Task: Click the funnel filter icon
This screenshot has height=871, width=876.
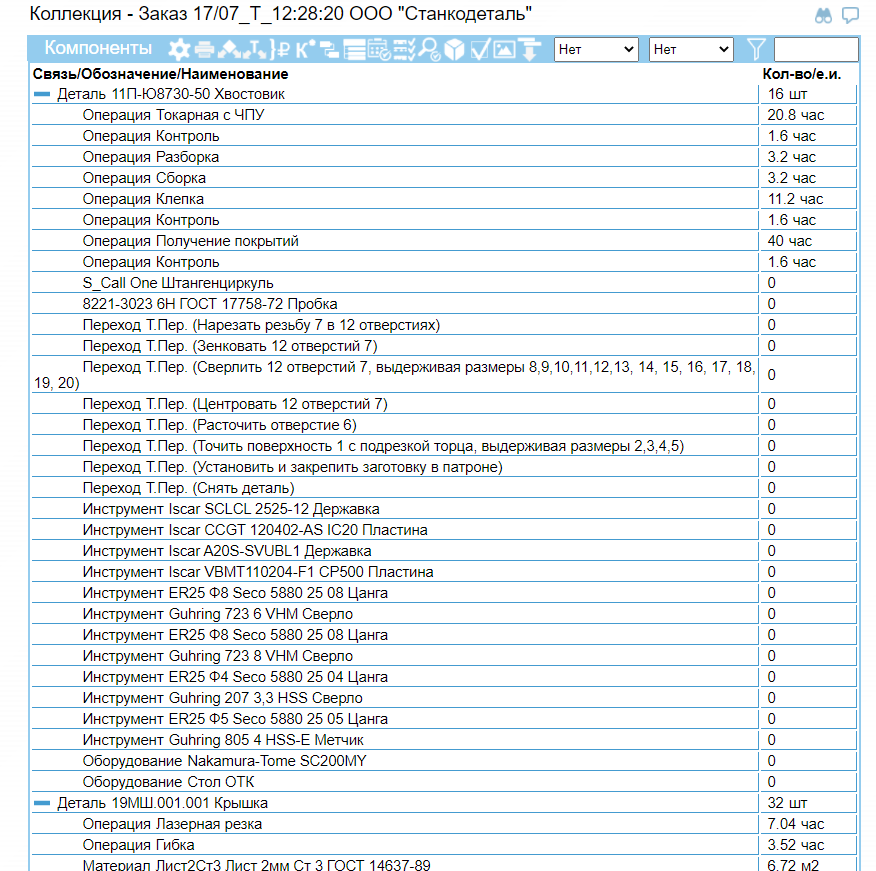Action: 756,49
